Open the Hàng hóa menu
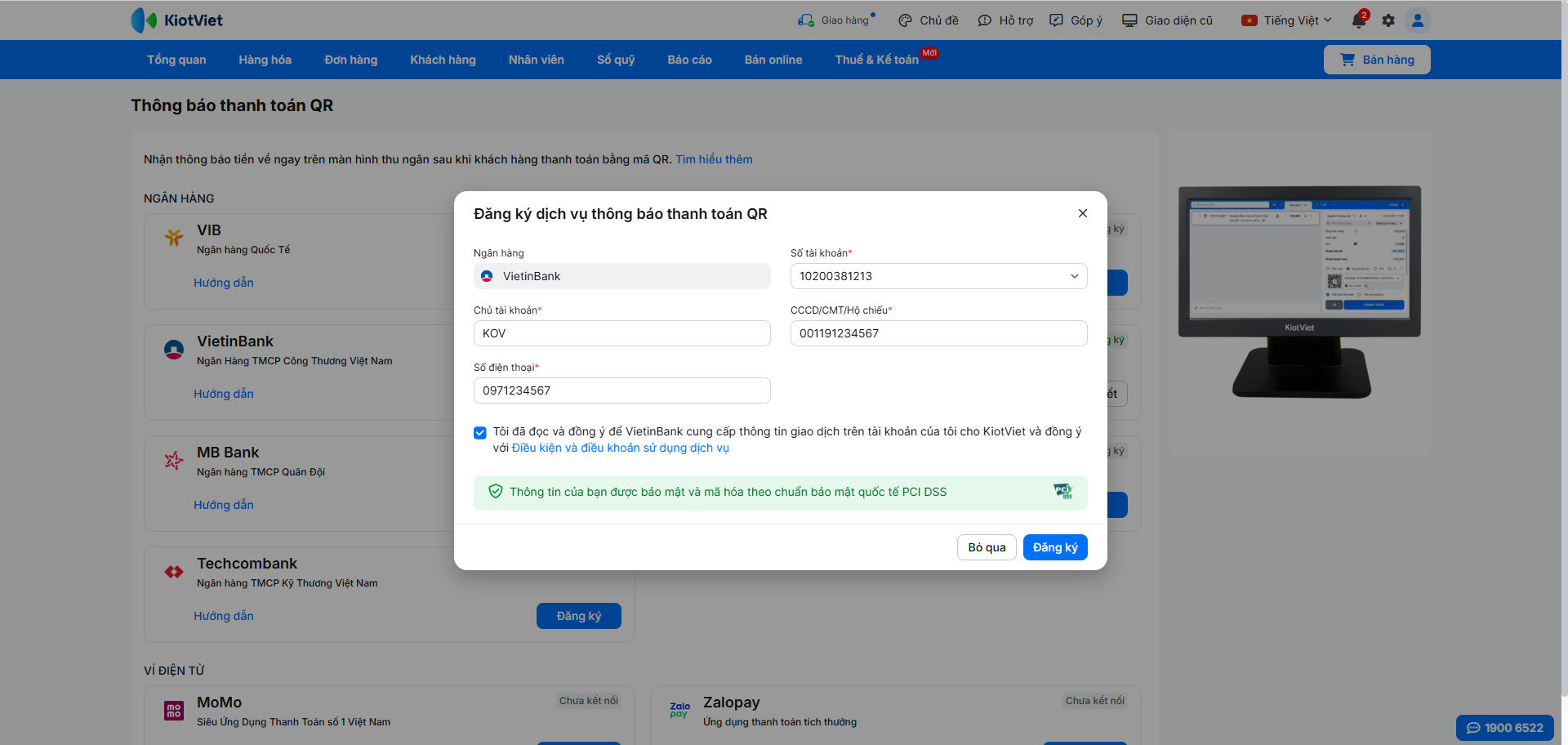Viewport: 1568px width, 745px height. pyautogui.click(x=265, y=60)
